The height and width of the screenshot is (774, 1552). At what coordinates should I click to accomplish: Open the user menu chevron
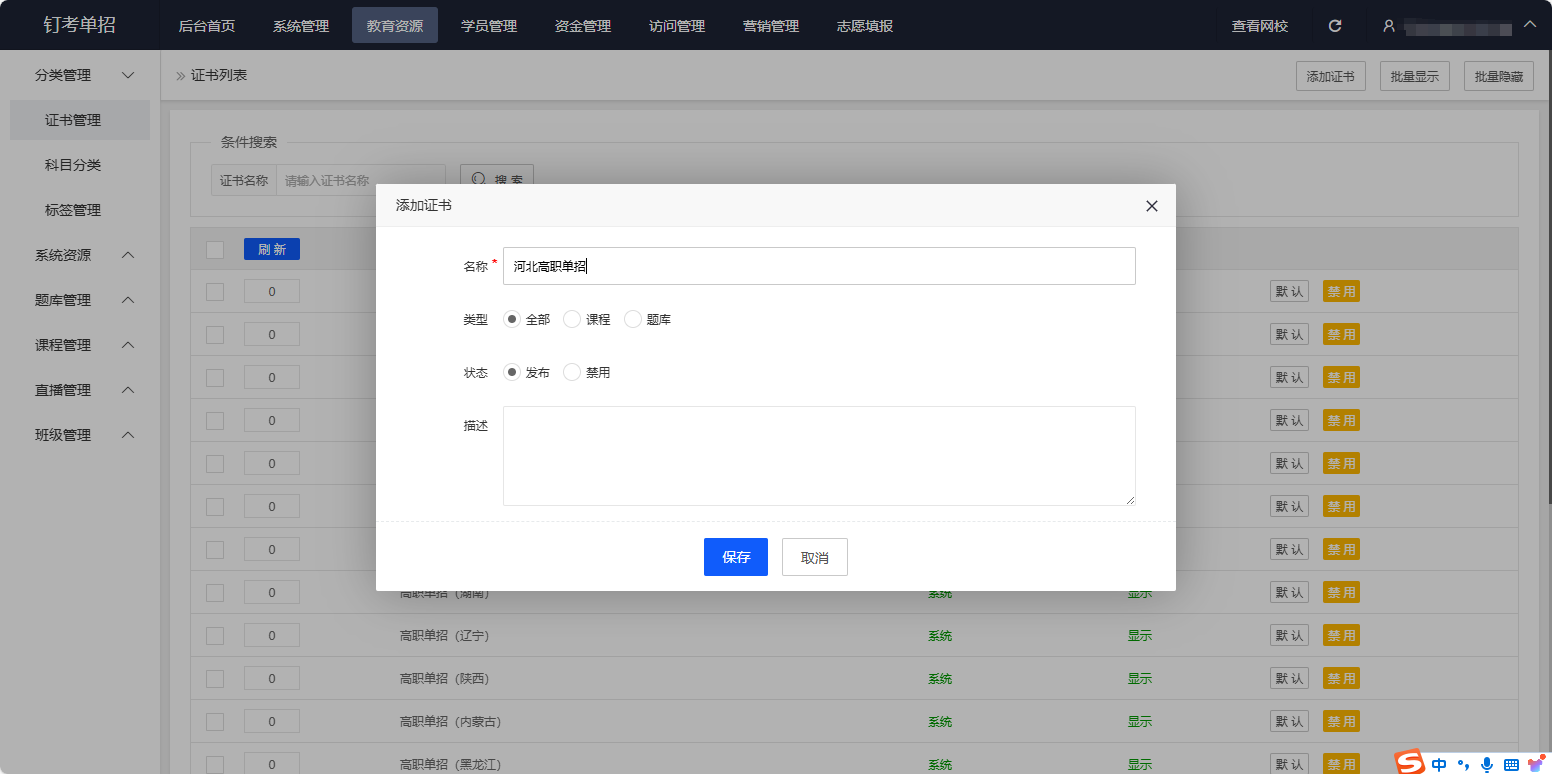(1529, 25)
